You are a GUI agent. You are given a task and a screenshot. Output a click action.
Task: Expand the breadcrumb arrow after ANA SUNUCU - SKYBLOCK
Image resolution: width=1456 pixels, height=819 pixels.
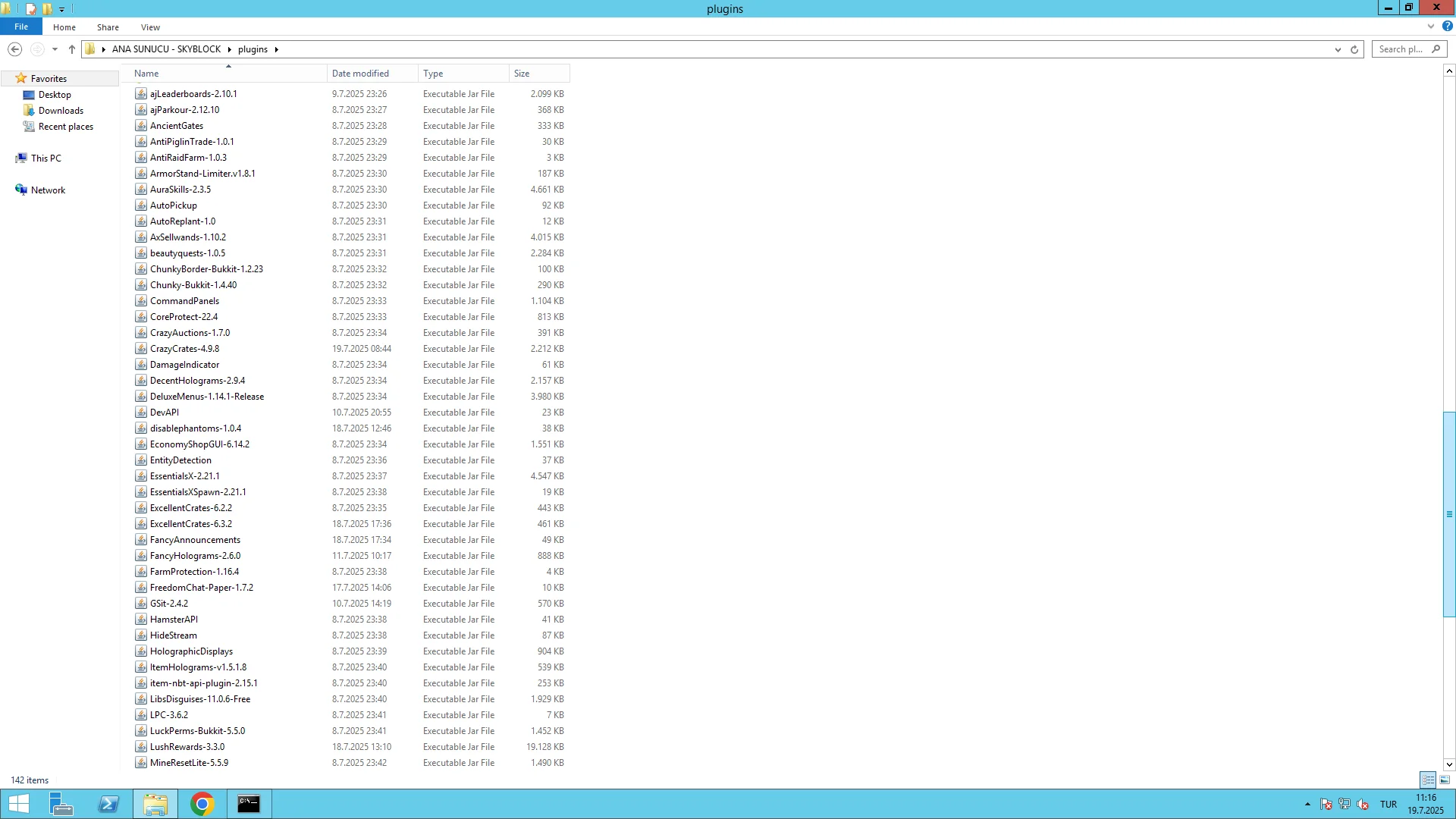click(x=229, y=49)
